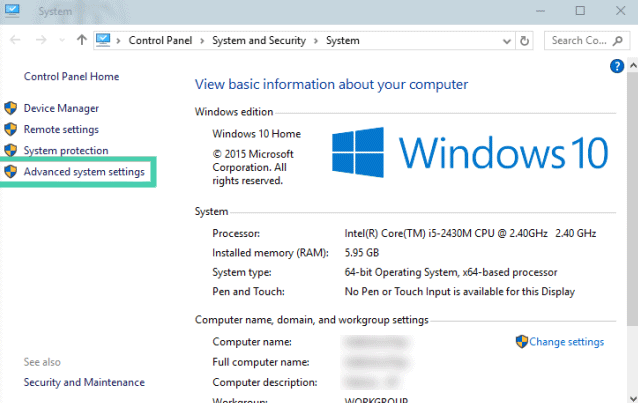
Task: Select the Windows 10 Home edition text
Action: coord(256,134)
